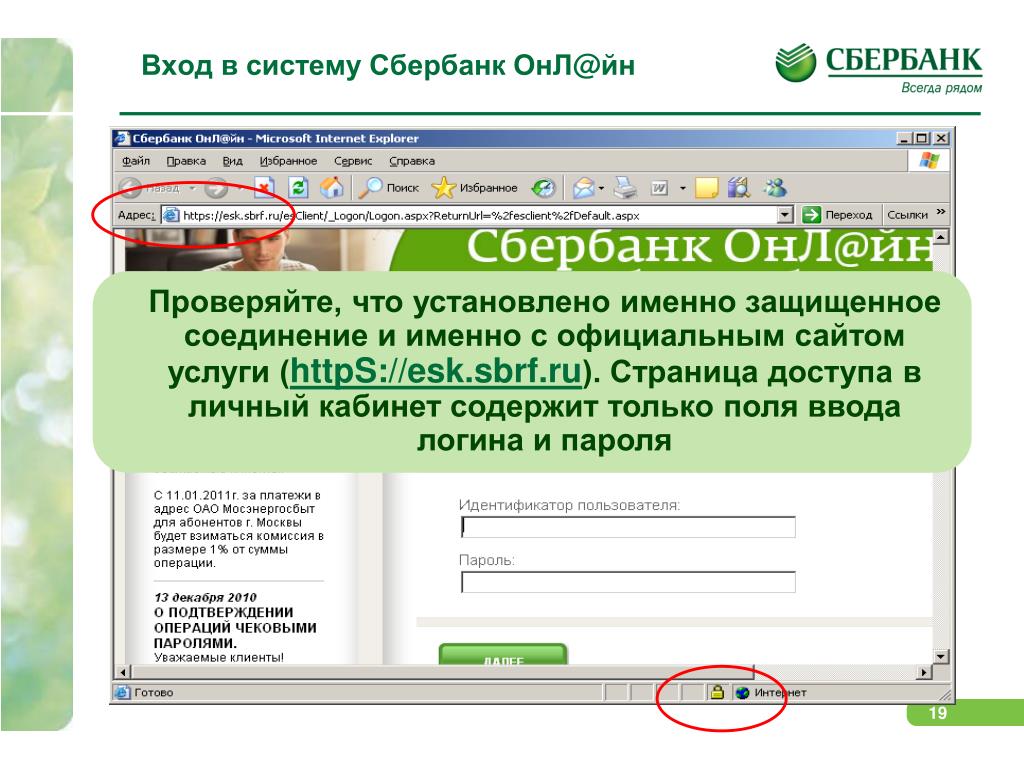This screenshot has width=1024, height=768.
Task: Click the page icon in address bar
Action: point(170,215)
